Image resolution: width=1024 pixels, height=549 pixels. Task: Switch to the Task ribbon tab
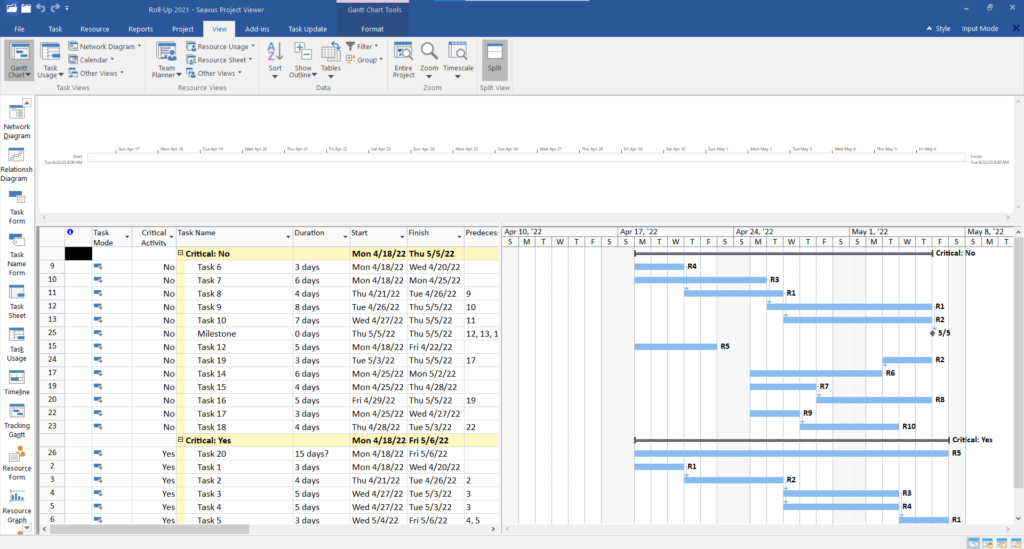click(55, 29)
